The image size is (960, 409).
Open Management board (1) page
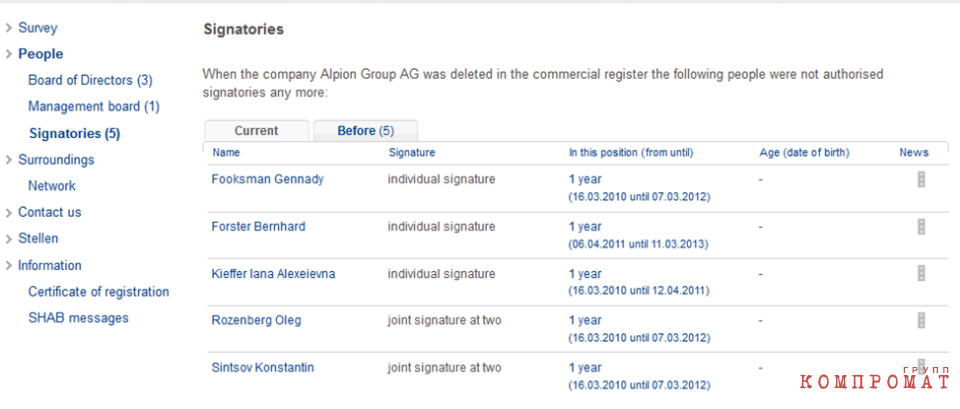click(x=94, y=107)
